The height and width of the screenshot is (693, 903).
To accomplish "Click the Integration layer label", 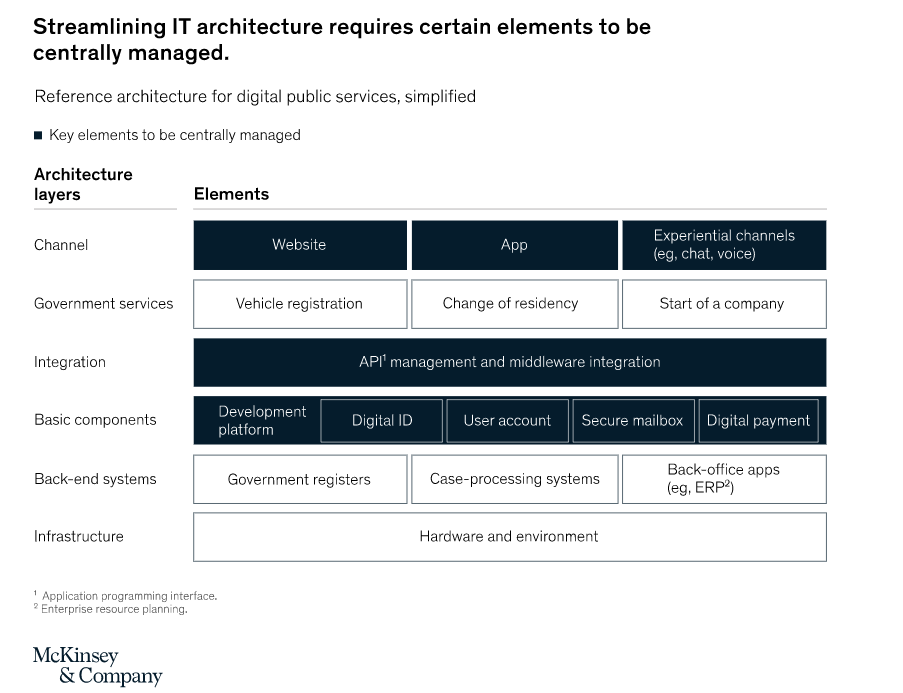I will click(70, 362).
